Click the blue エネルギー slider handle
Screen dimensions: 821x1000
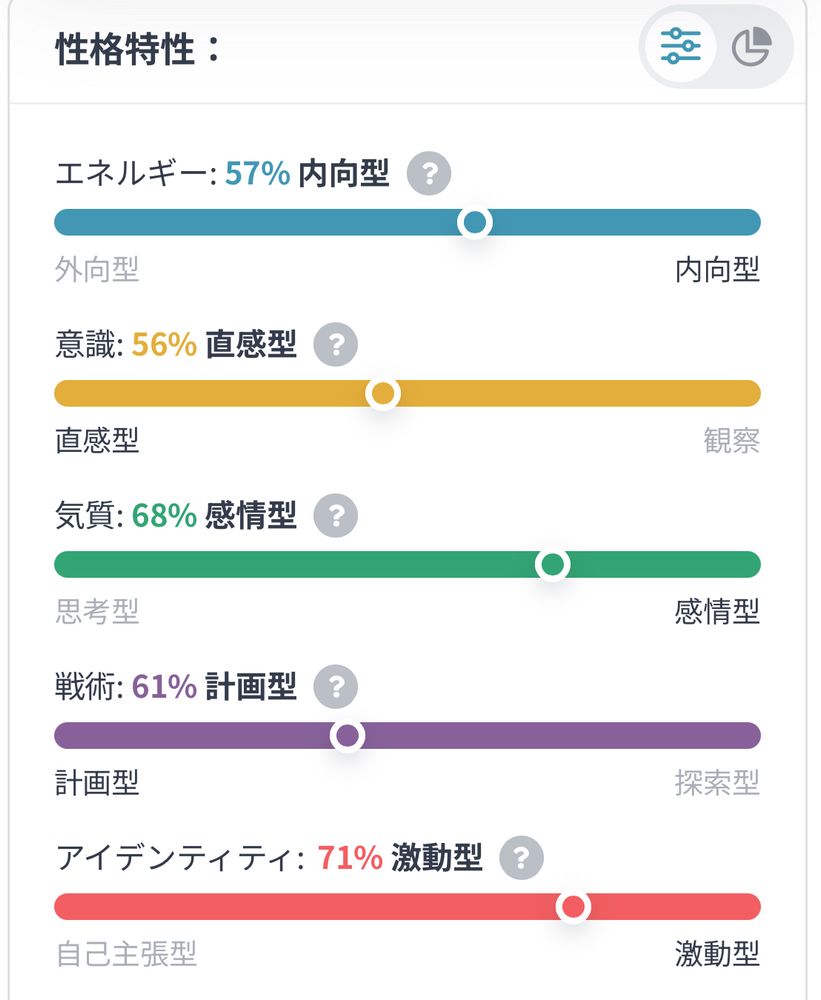(x=475, y=222)
